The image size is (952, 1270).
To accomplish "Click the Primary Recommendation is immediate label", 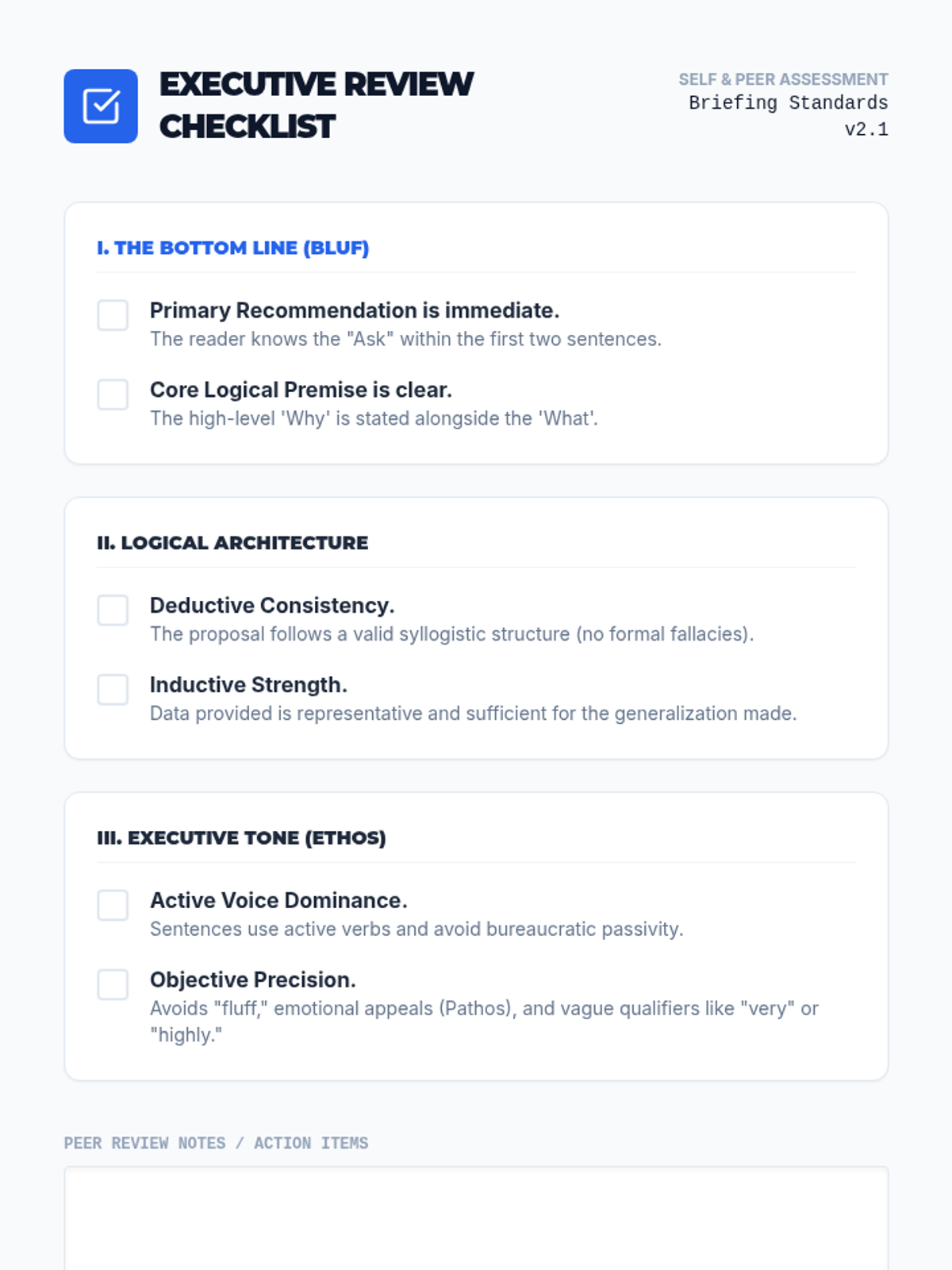I will pyautogui.click(x=354, y=310).
